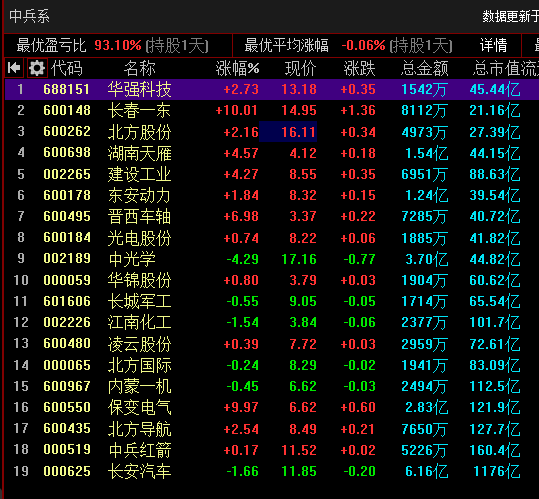Select stock code 600148
The image size is (539, 499).
(x=67, y=111)
